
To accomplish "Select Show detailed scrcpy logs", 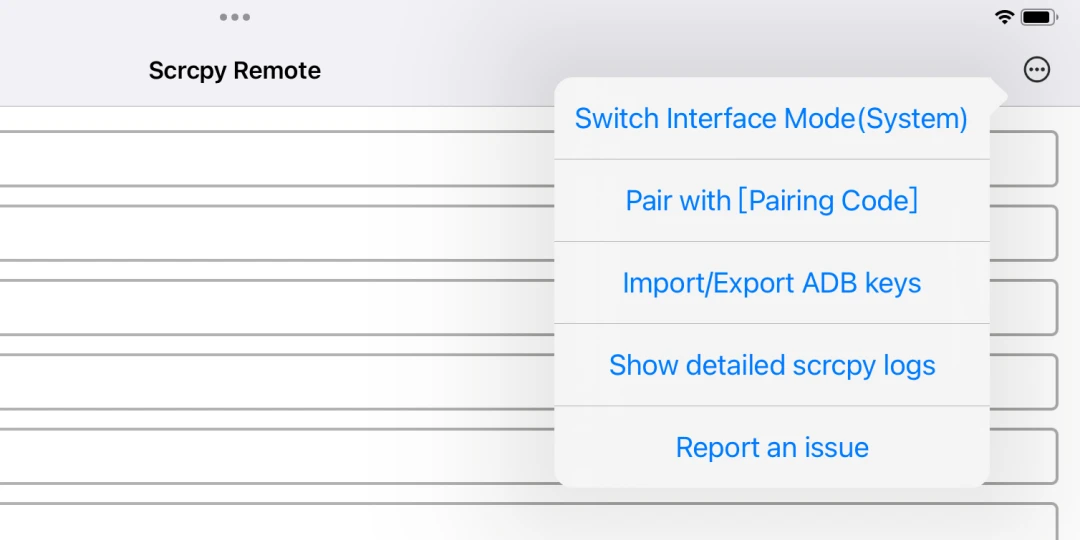I will (x=771, y=365).
